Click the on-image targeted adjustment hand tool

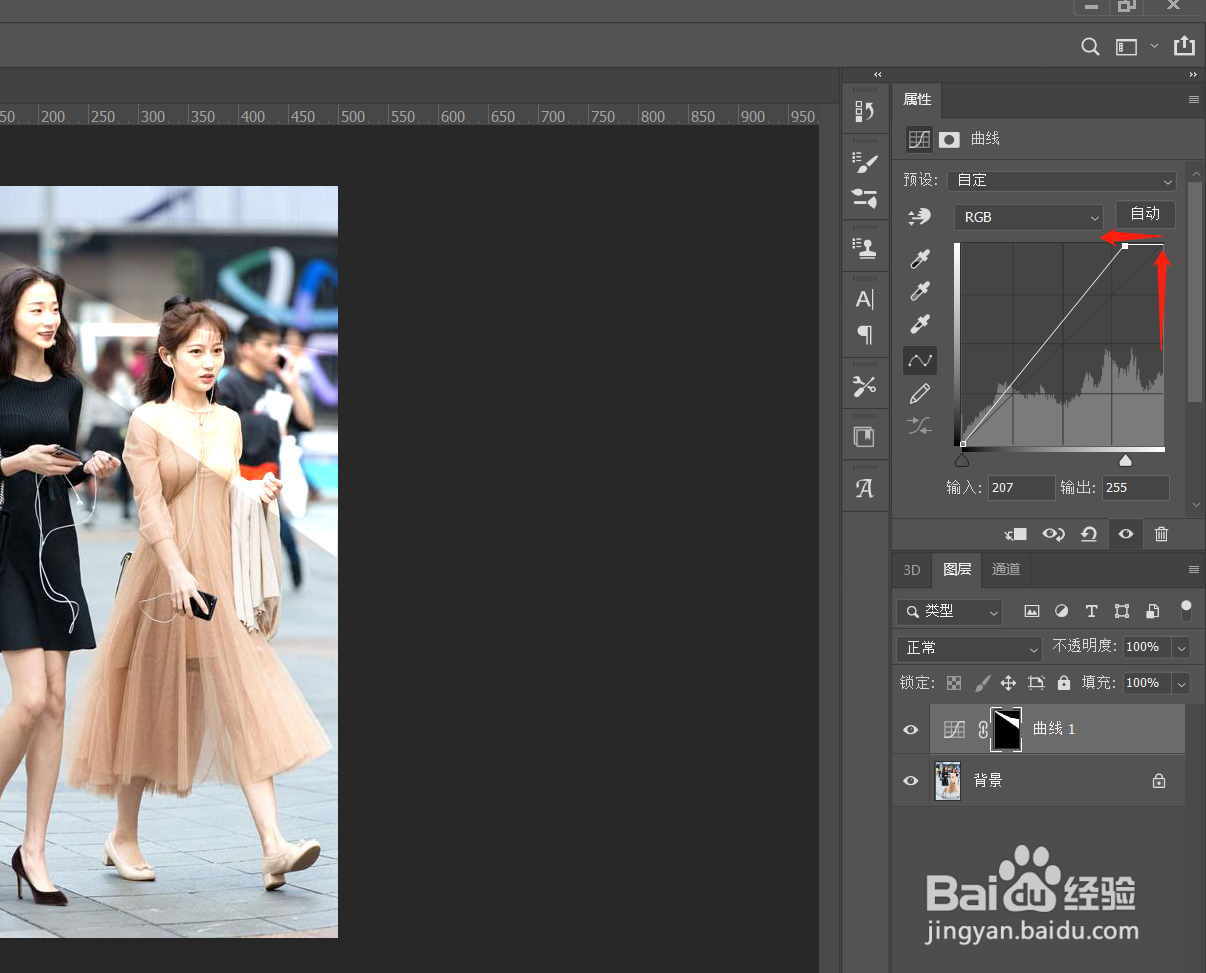[919, 216]
